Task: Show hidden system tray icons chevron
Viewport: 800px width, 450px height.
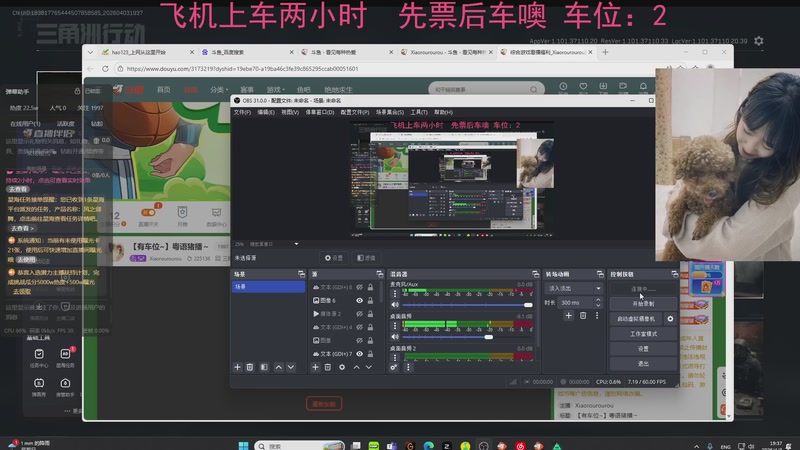Action: pos(696,446)
